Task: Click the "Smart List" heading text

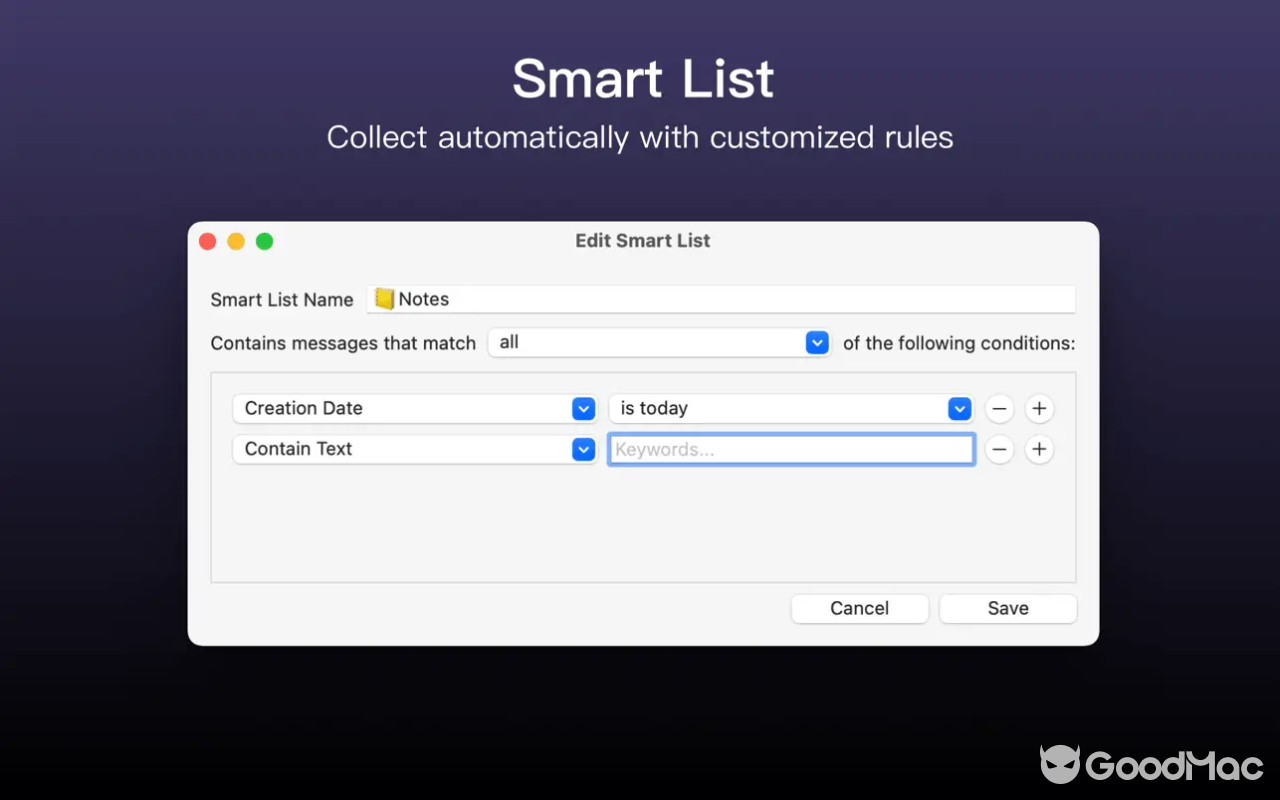Action: pos(642,79)
